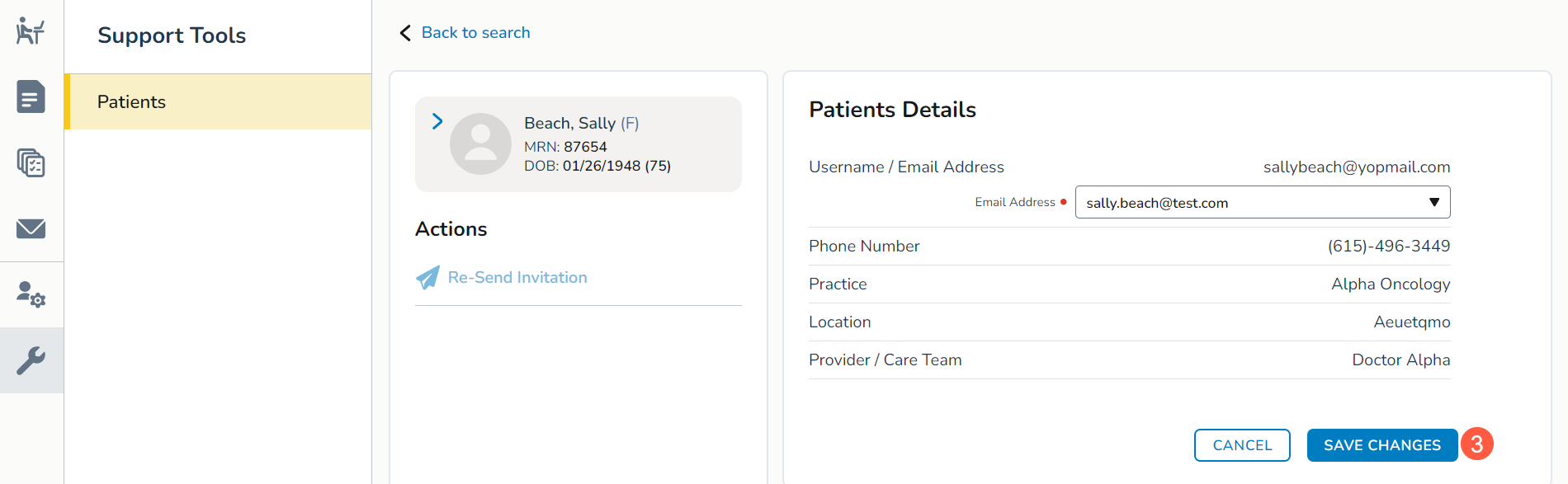
Task: Click Sally Beach's avatar placeholder
Action: click(x=480, y=143)
